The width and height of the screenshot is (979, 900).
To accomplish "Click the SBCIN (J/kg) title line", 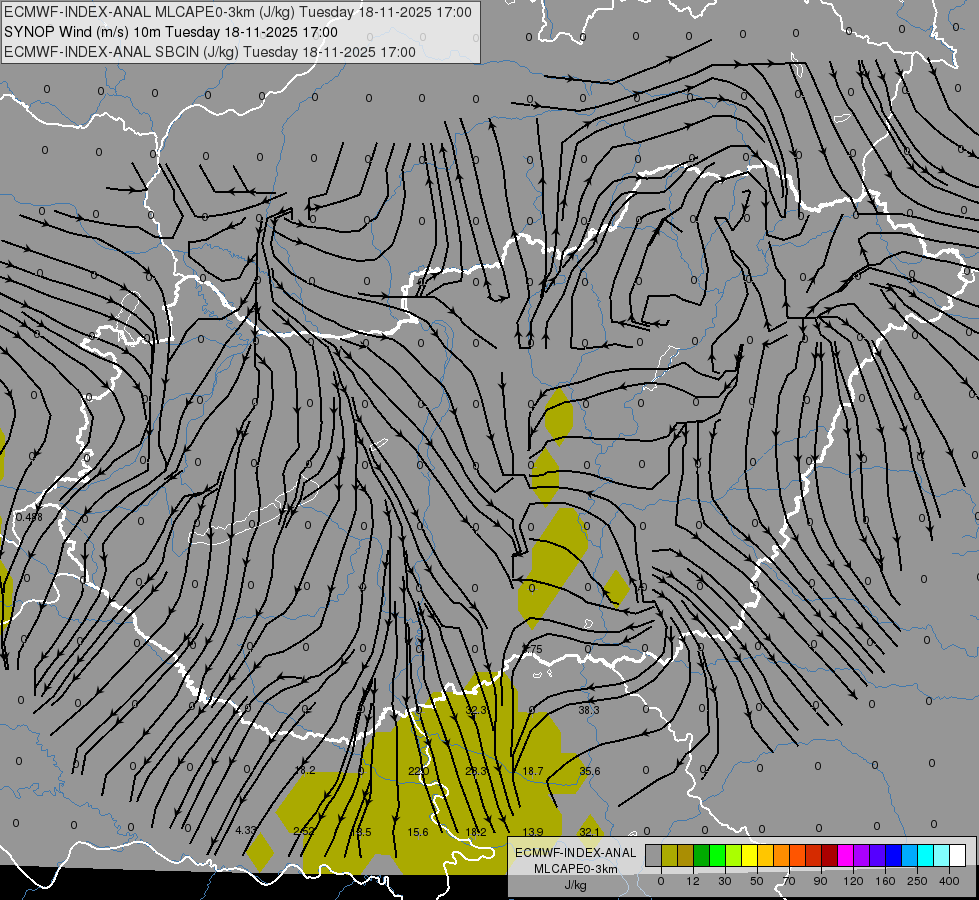I will [210, 52].
